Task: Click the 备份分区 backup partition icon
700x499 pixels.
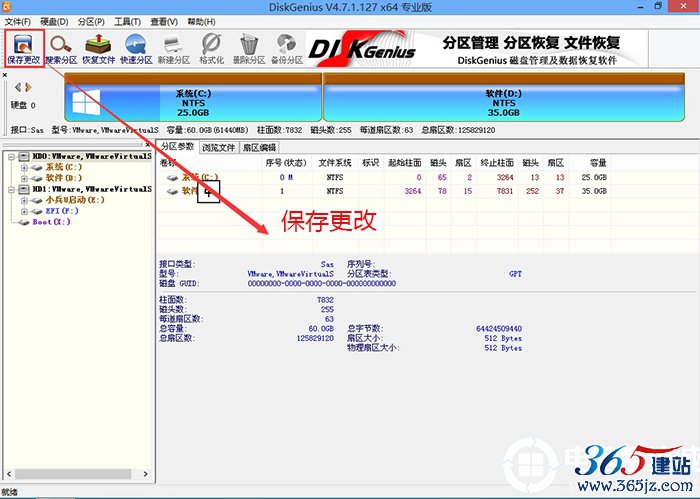Action: coord(287,49)
